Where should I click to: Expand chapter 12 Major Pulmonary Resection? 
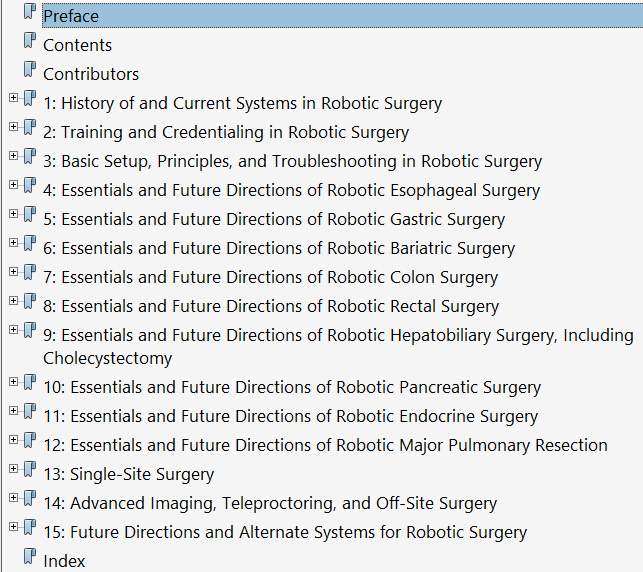13,439
